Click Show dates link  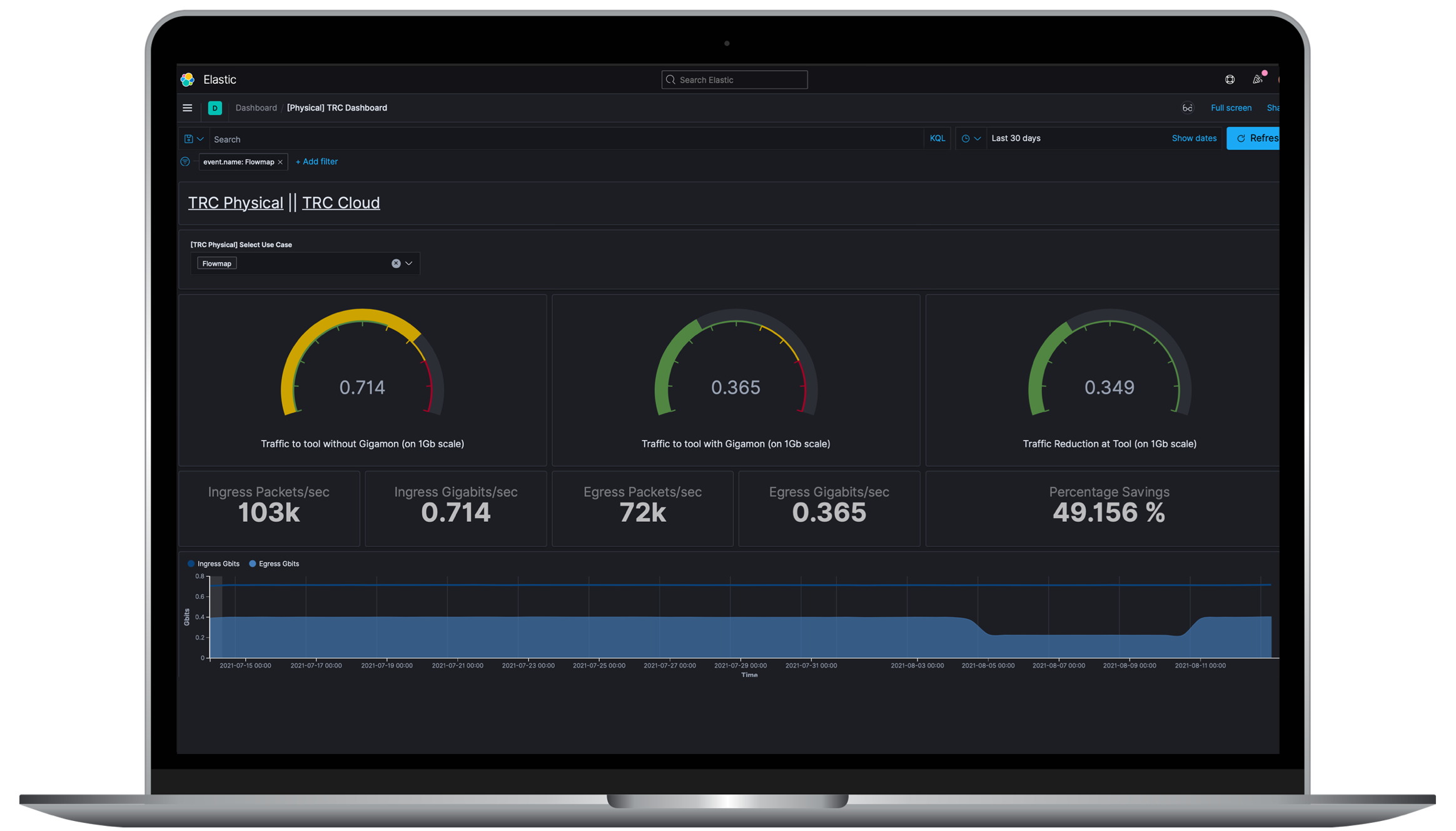pos(1193,138)
